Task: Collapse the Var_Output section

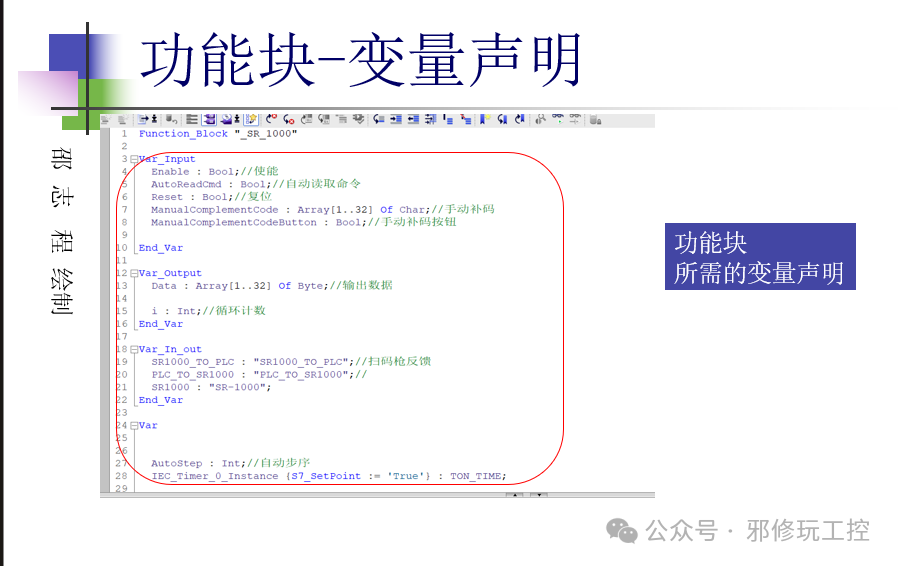Action: (x=133, y=273)
